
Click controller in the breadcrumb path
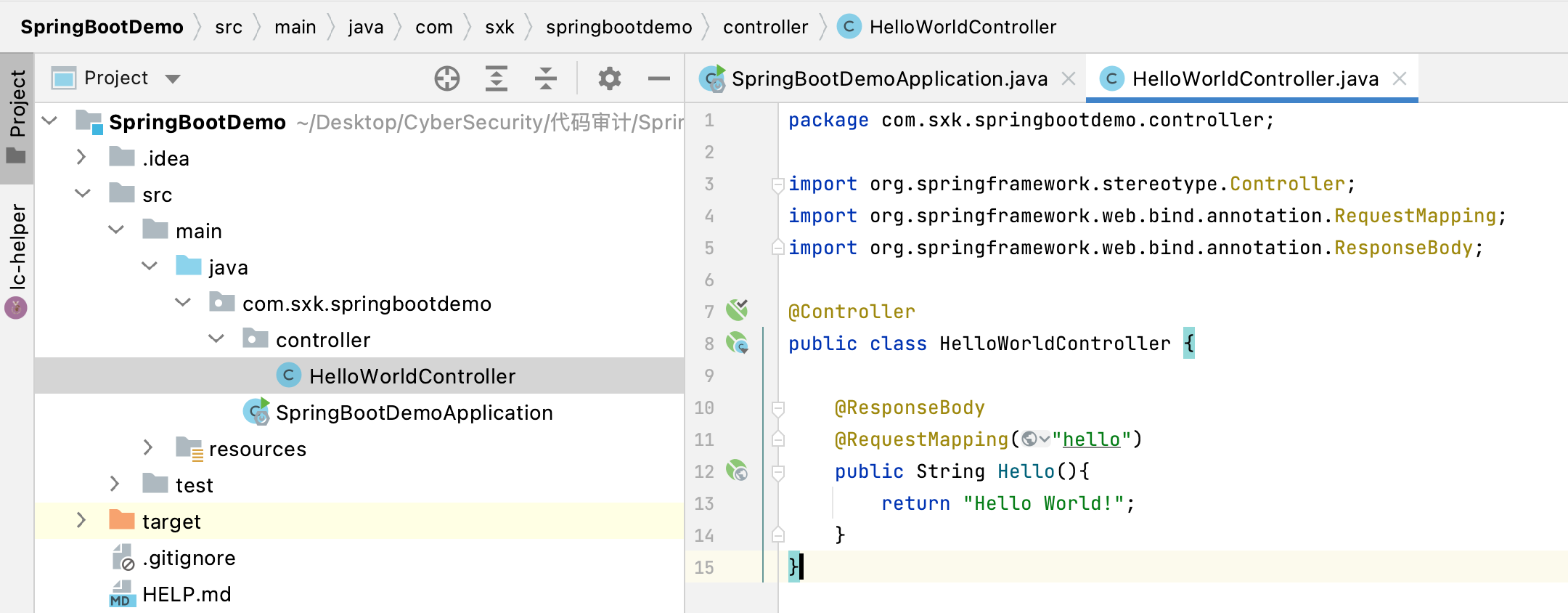click(765, 27)
